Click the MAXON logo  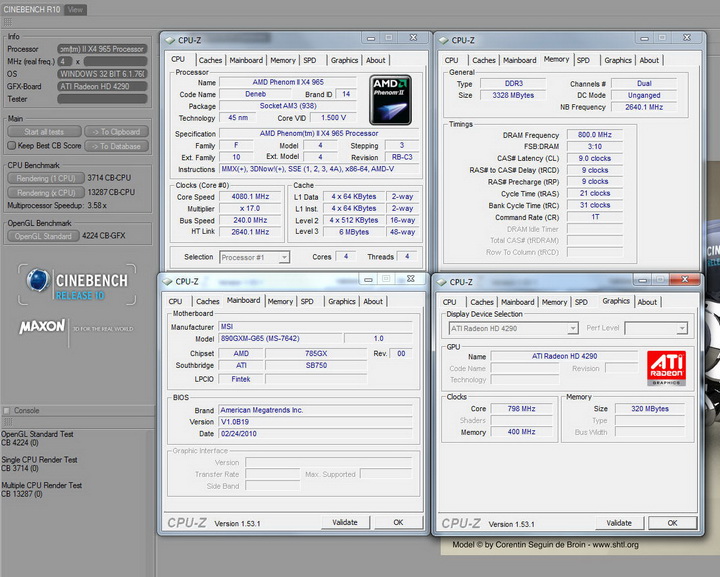(x=42, y=326)
